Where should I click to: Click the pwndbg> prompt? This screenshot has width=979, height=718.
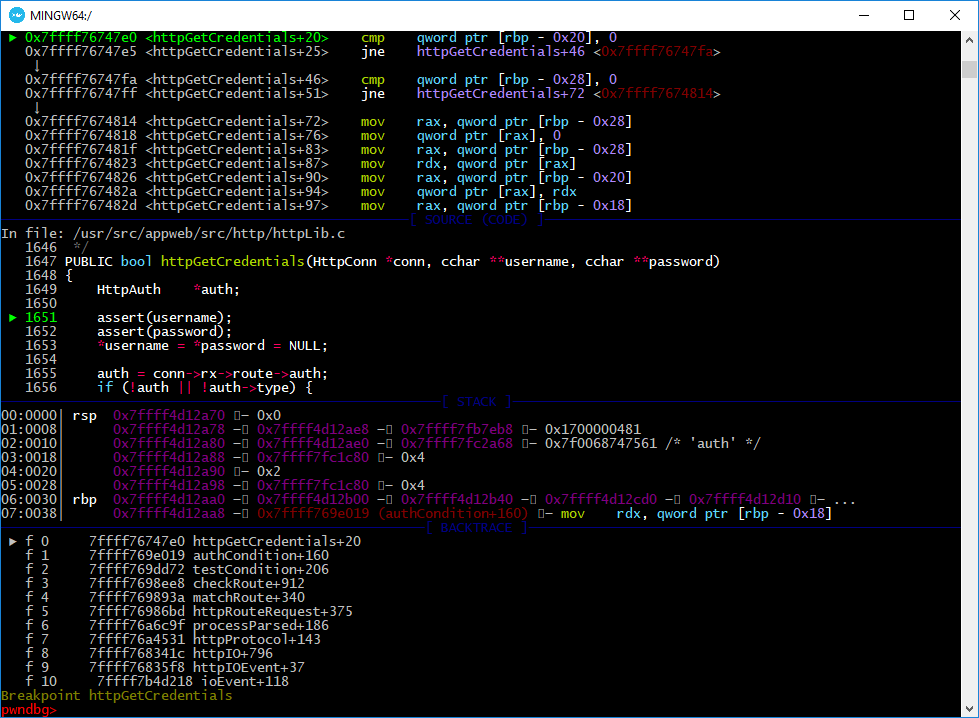click(29, 710)
